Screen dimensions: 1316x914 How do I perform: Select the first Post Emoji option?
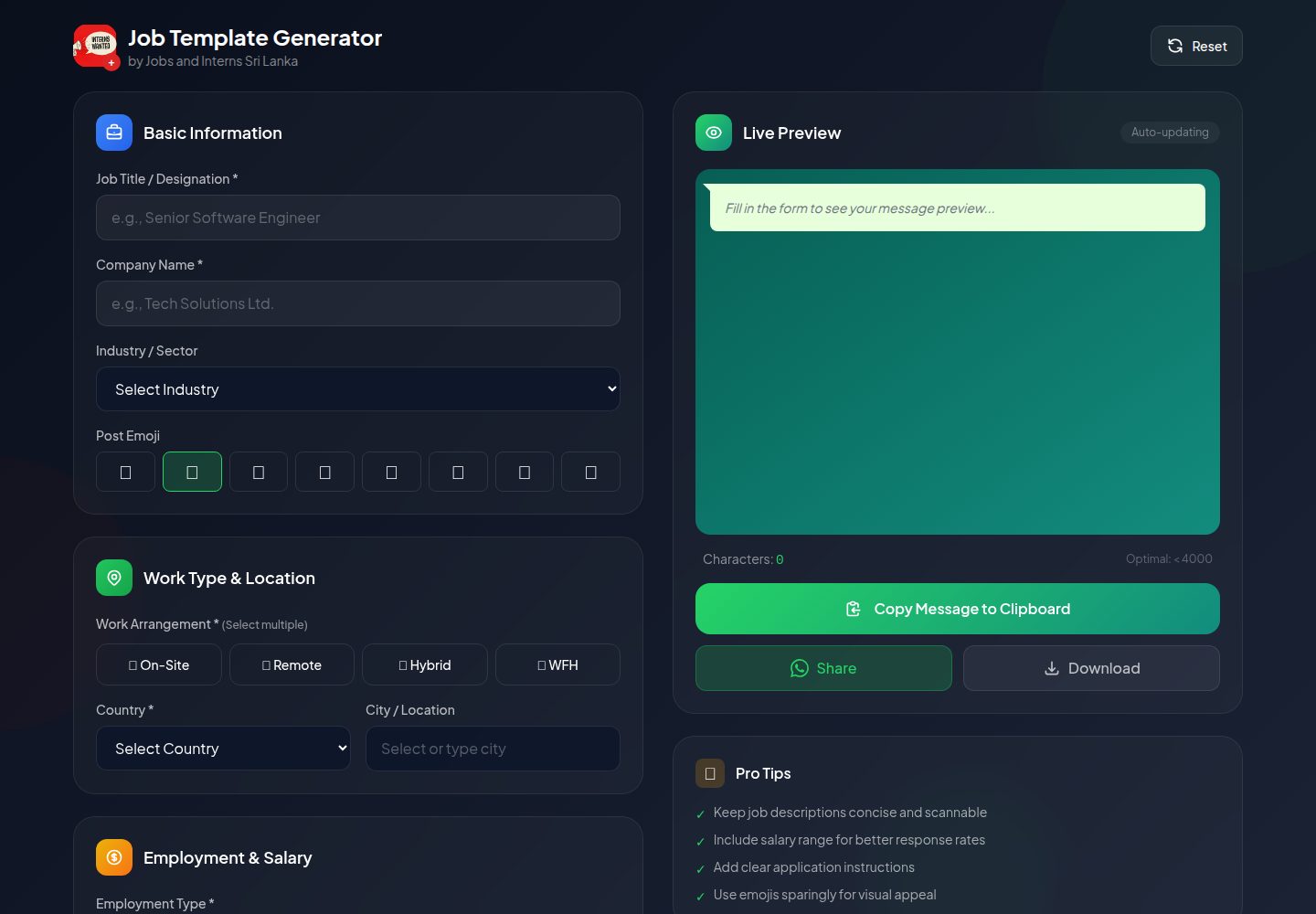tap(125, 472)
